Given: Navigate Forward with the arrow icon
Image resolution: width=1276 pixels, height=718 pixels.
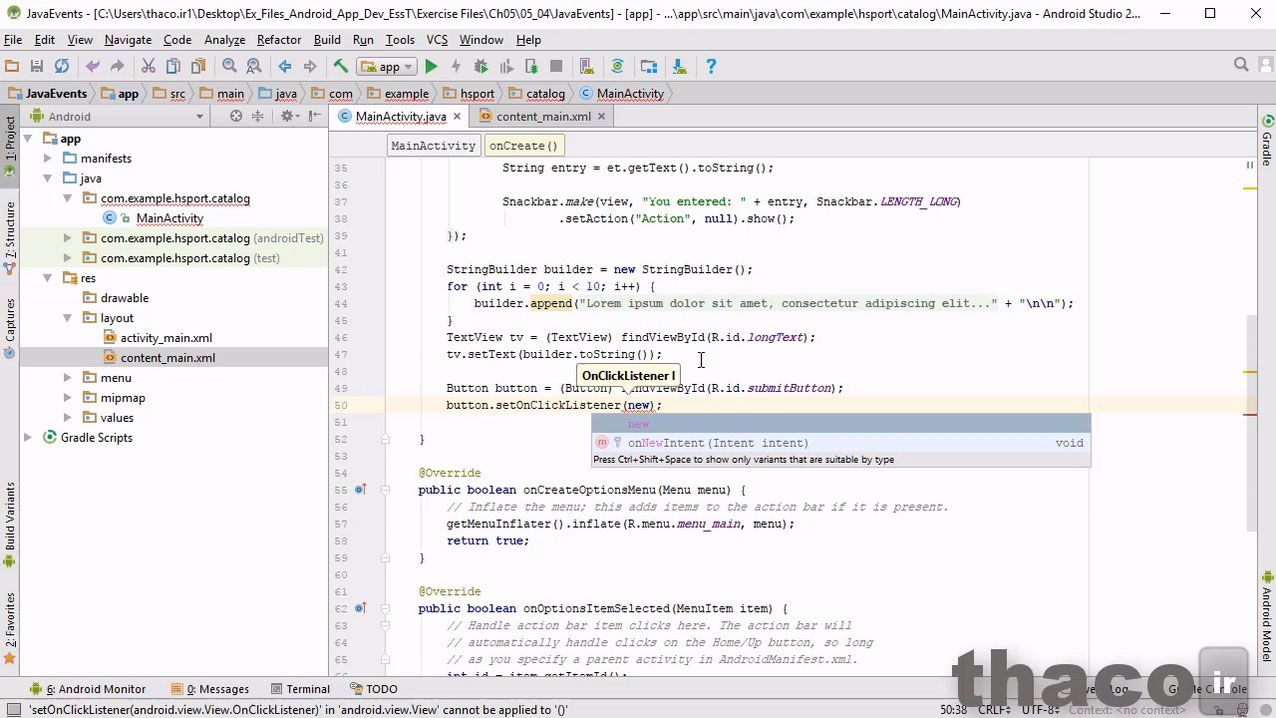Looking at the screenshot, I should tap(310, 66).
